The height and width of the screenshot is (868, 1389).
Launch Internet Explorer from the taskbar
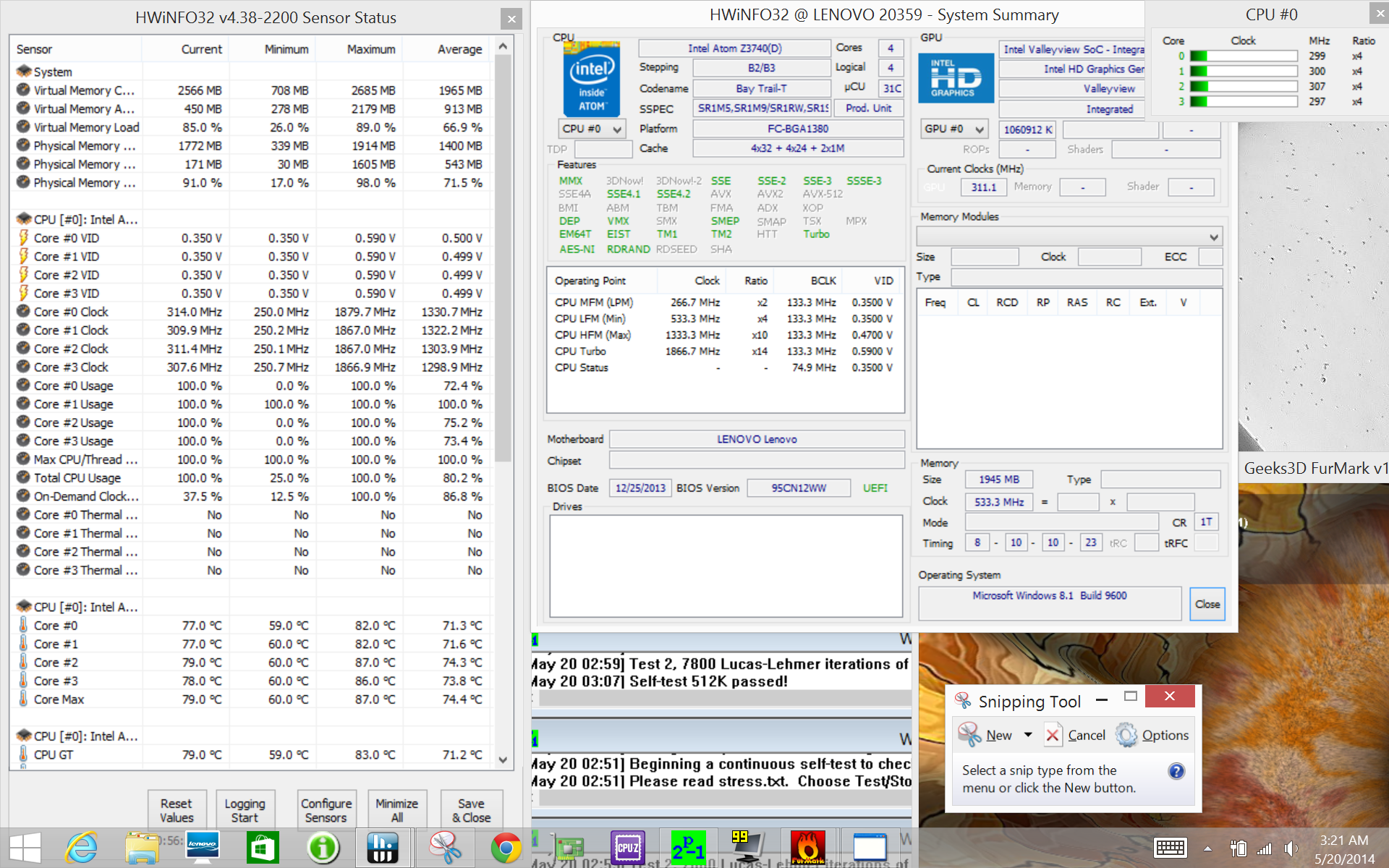click(x=82, y=848)
